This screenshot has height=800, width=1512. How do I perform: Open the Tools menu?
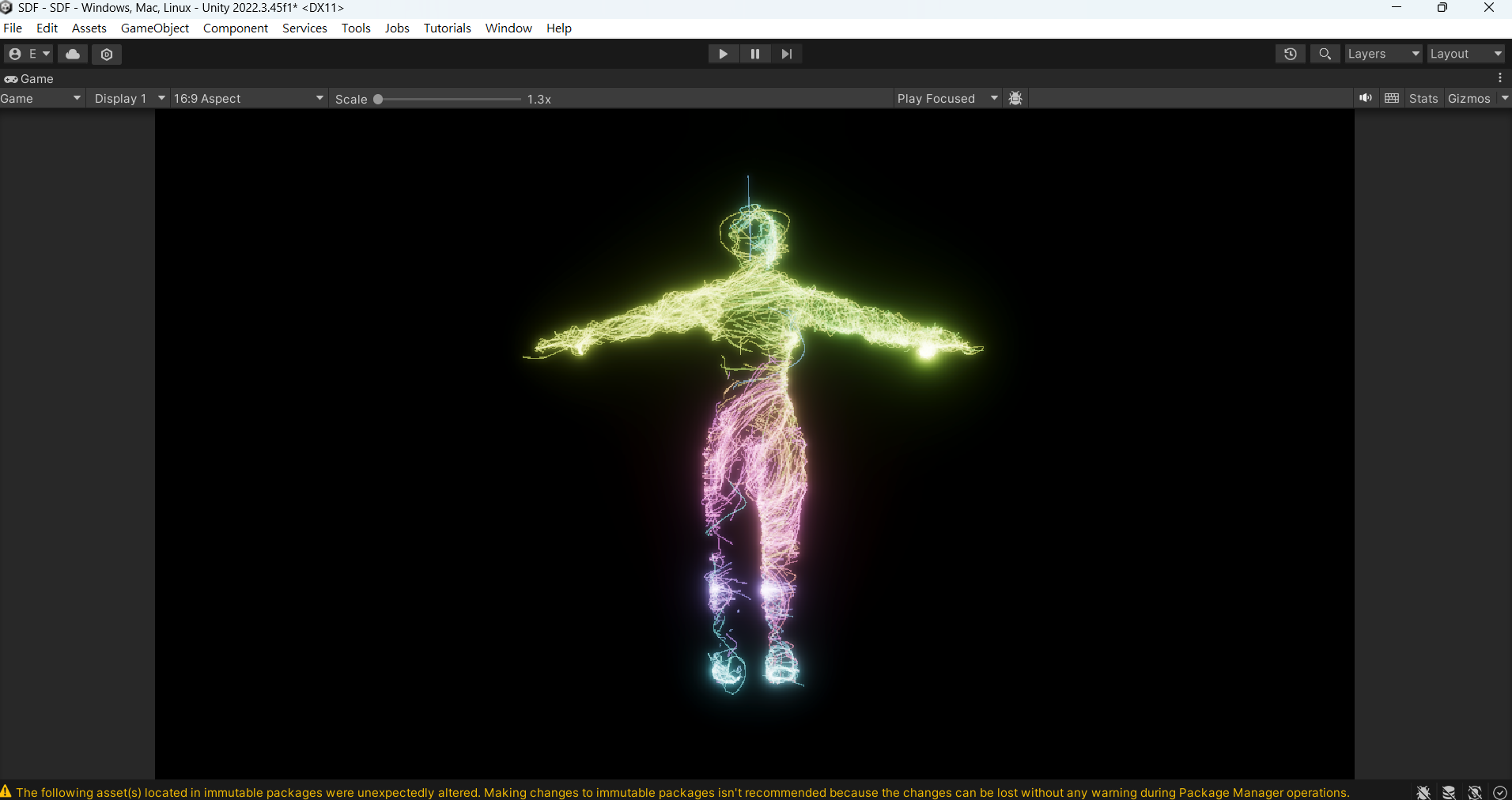(x=356, y=28)
